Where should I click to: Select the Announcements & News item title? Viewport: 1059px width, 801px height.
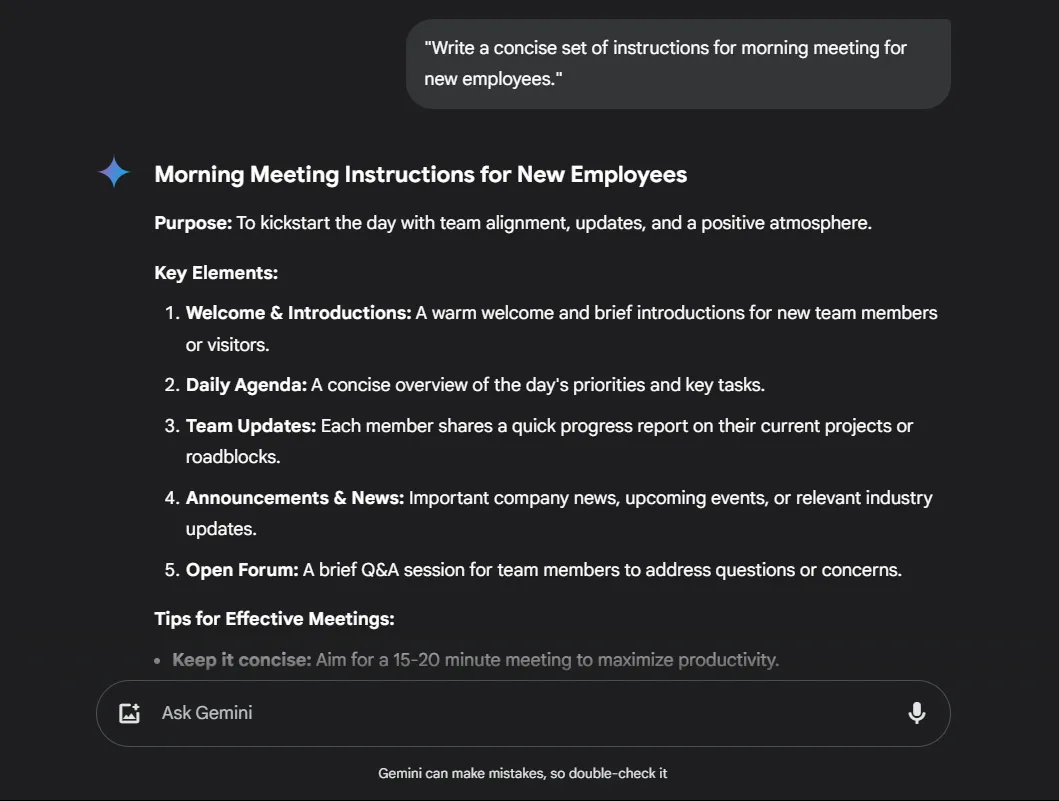tap(294, 498)
